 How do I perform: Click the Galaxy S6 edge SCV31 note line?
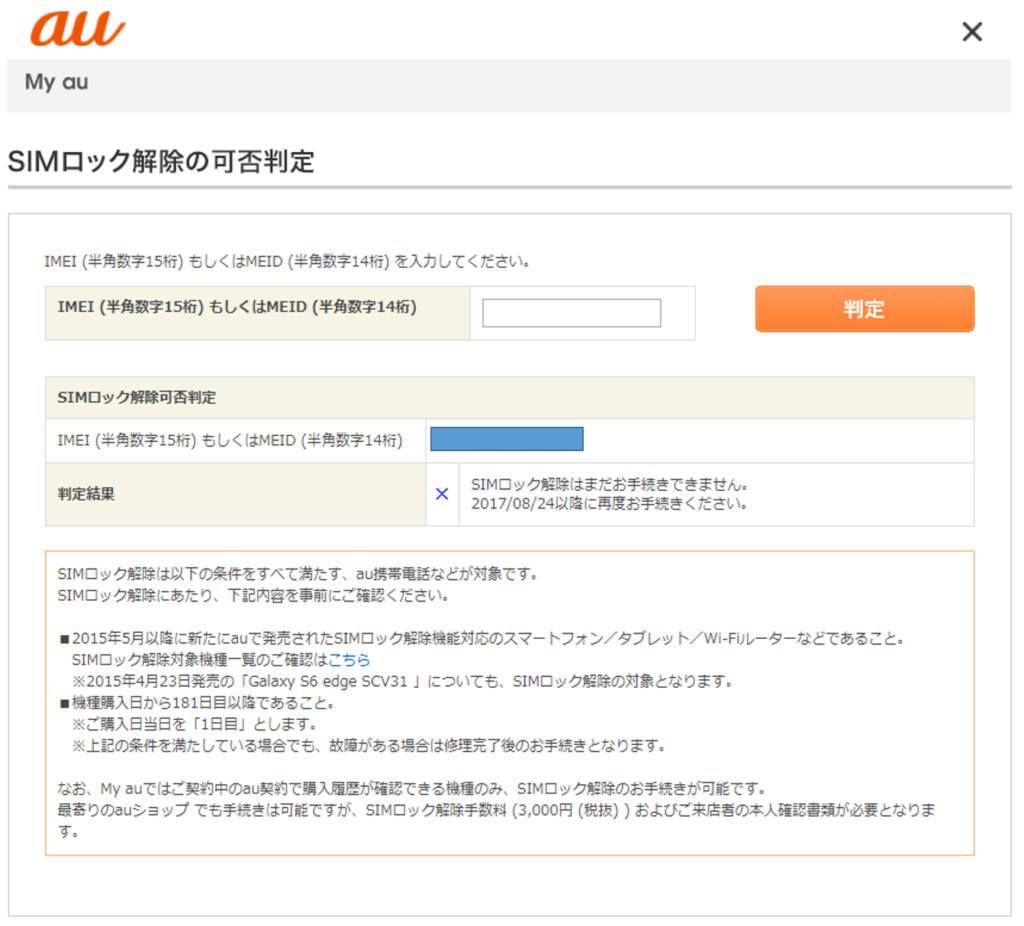402,681
